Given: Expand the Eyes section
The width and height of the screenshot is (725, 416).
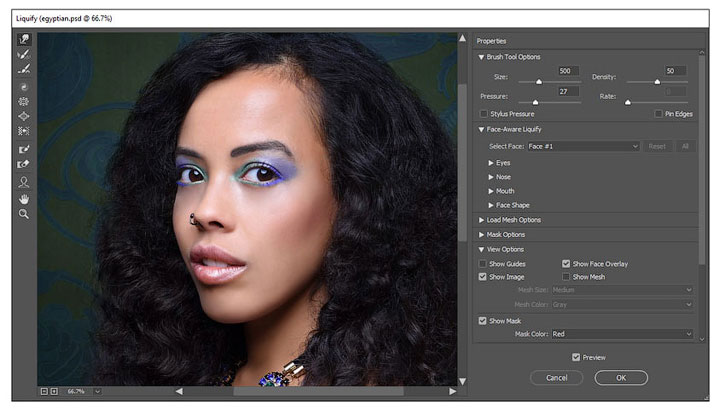Looking at the screenshot, I should (491, 162).
